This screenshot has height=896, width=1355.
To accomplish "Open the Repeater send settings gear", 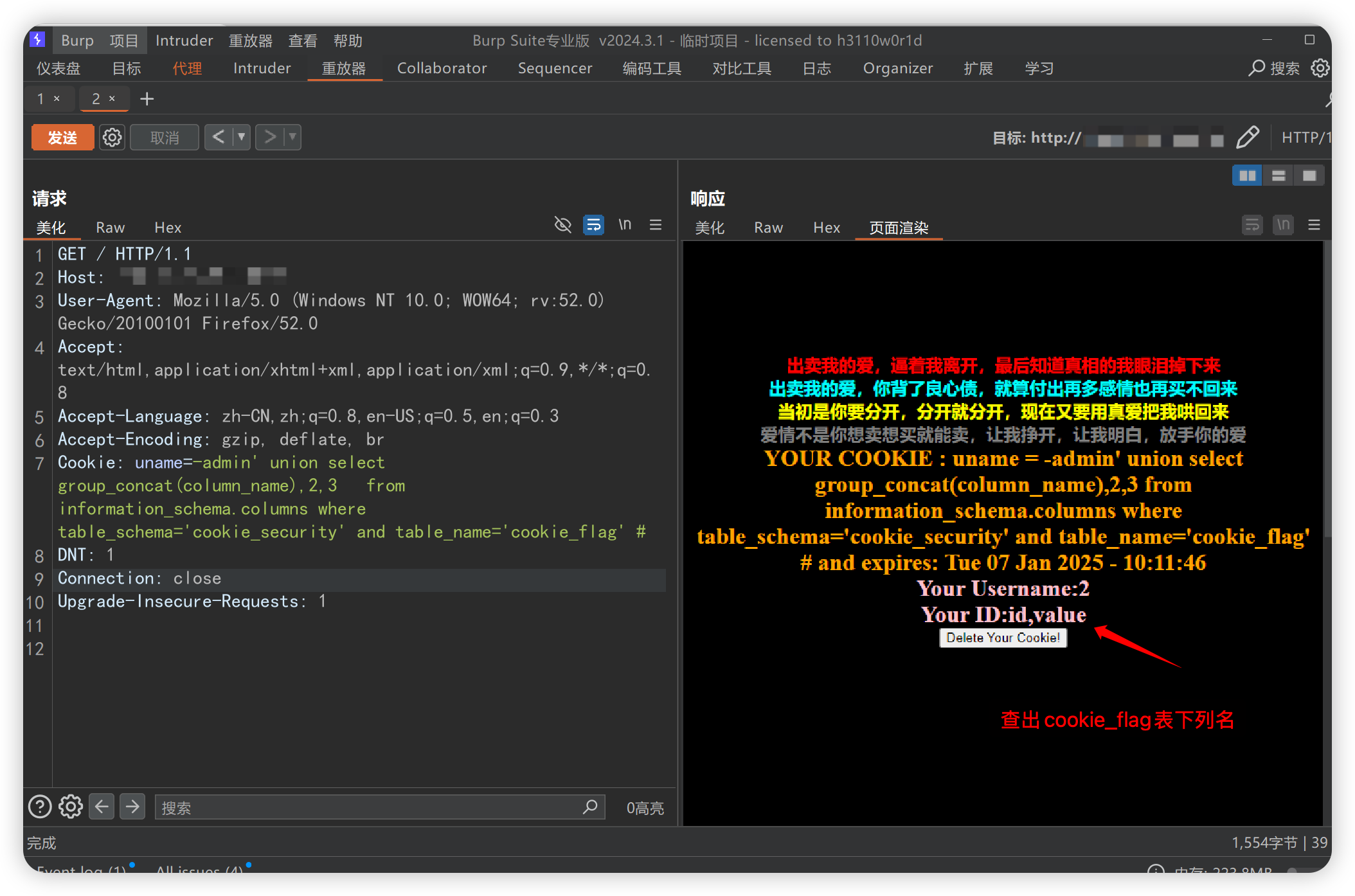I will tap(112, 138).
